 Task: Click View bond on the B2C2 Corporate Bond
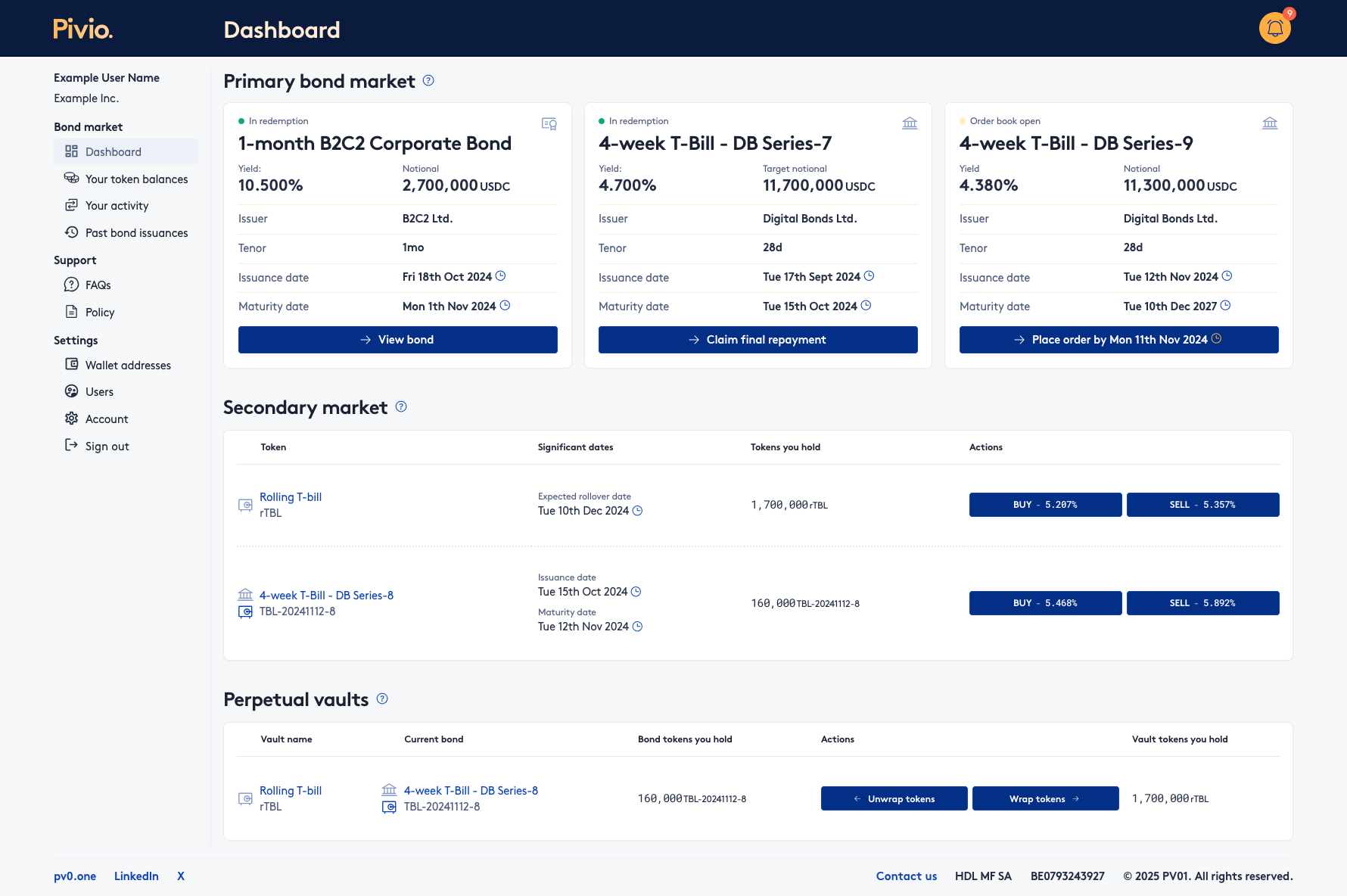pos(397,340)
